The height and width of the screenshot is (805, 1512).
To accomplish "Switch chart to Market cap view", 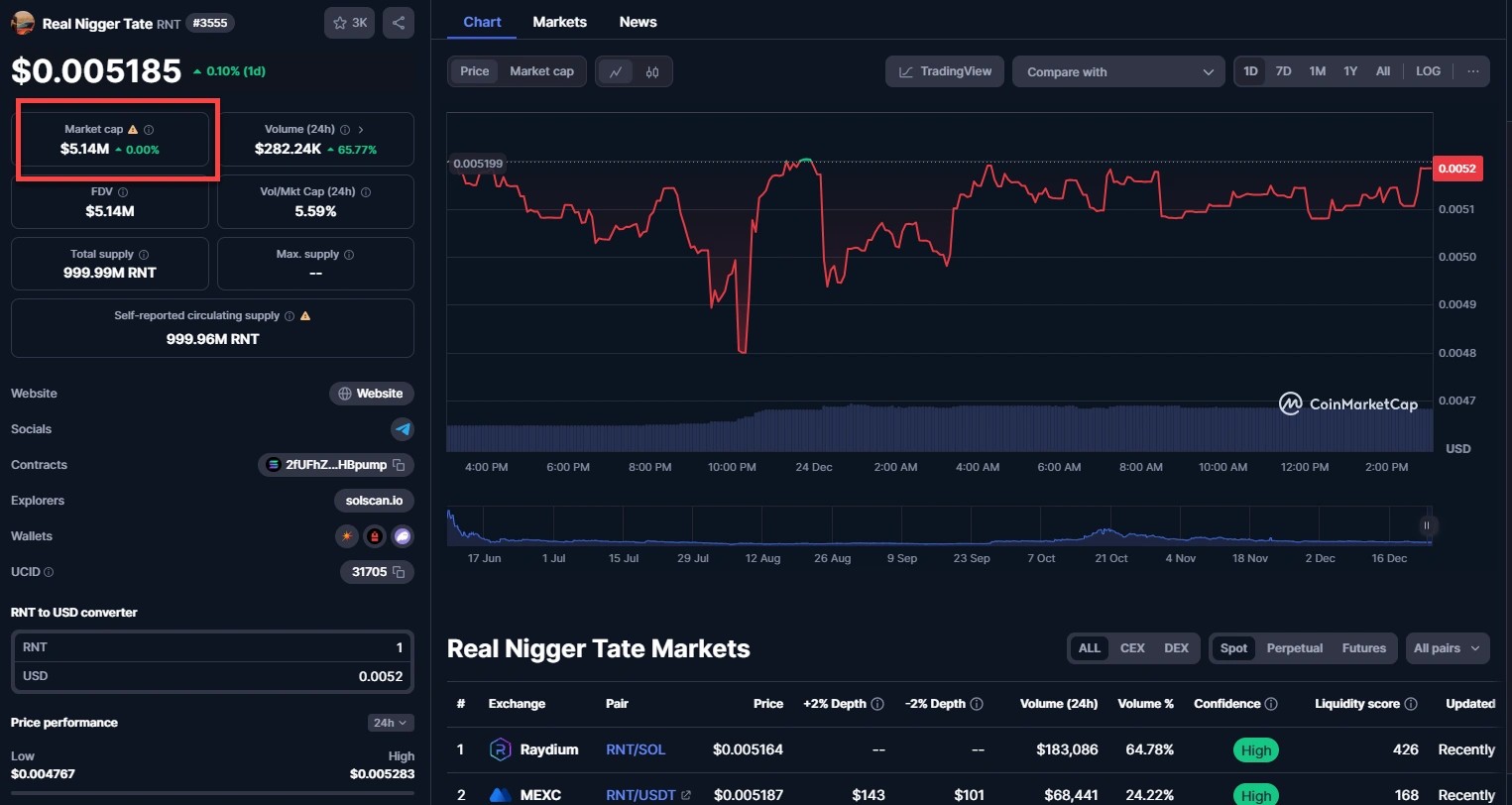I will (541, 70).
